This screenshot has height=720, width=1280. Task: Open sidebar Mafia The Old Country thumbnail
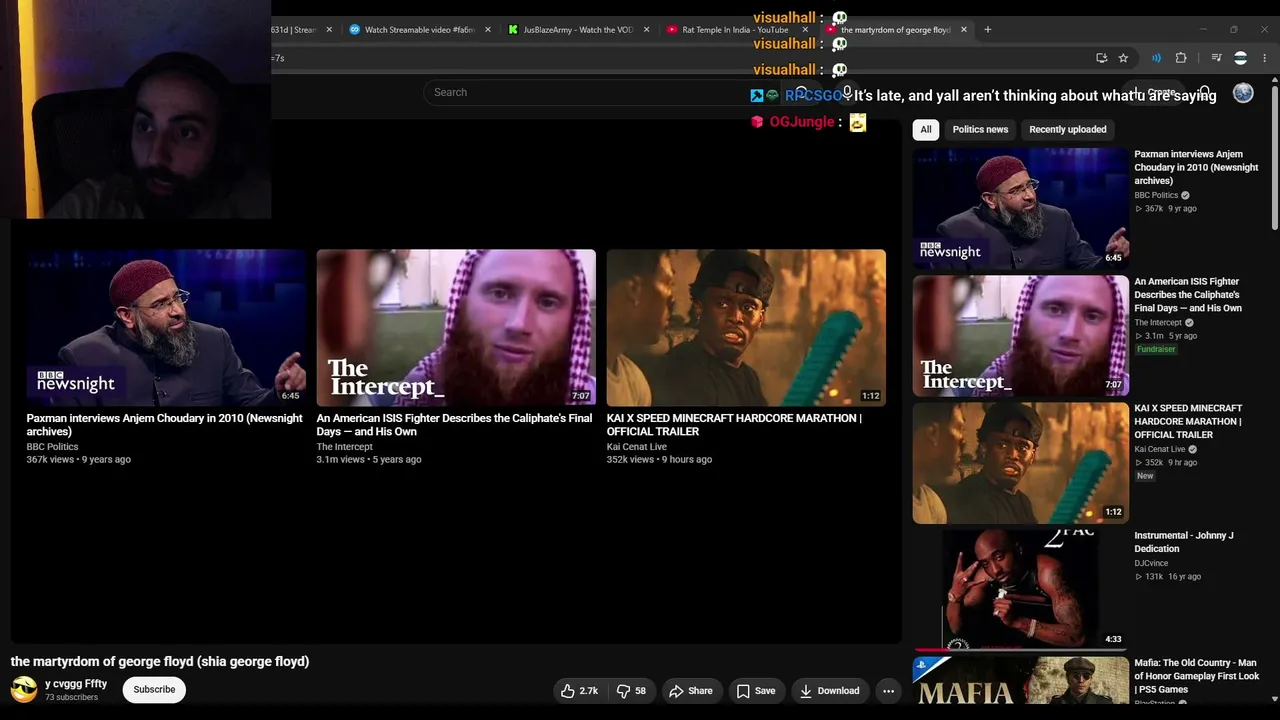(1021, 682)
